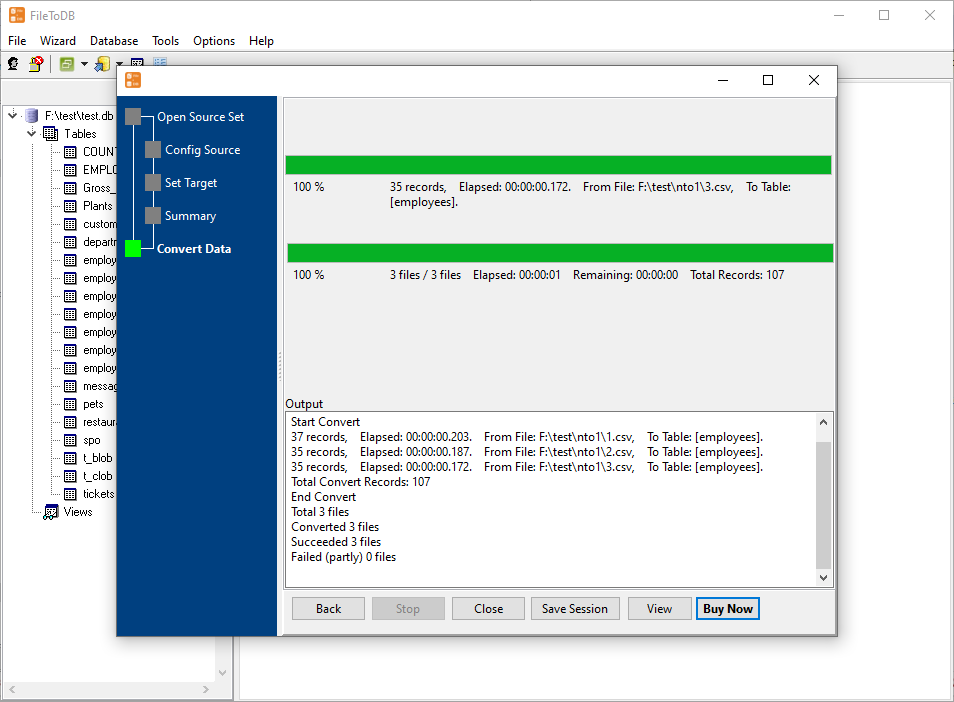Click the Plants table icon
Screen dimensions: 954x702
click(x=70, y=206)
